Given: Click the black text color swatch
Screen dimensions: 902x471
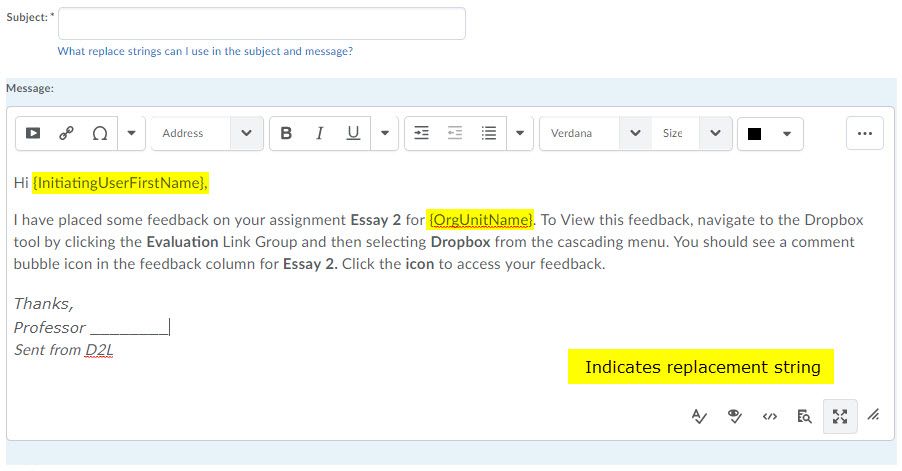Looking at the screenshot, I should coord(755,134).
